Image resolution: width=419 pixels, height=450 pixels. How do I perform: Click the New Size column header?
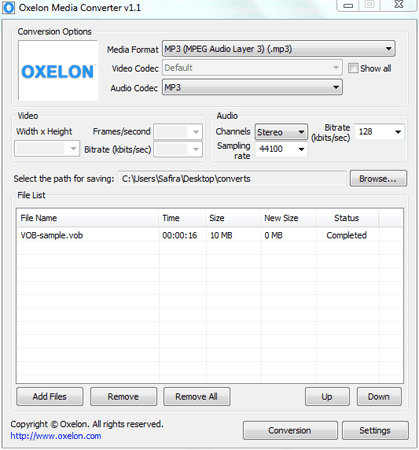pos(288,218)
